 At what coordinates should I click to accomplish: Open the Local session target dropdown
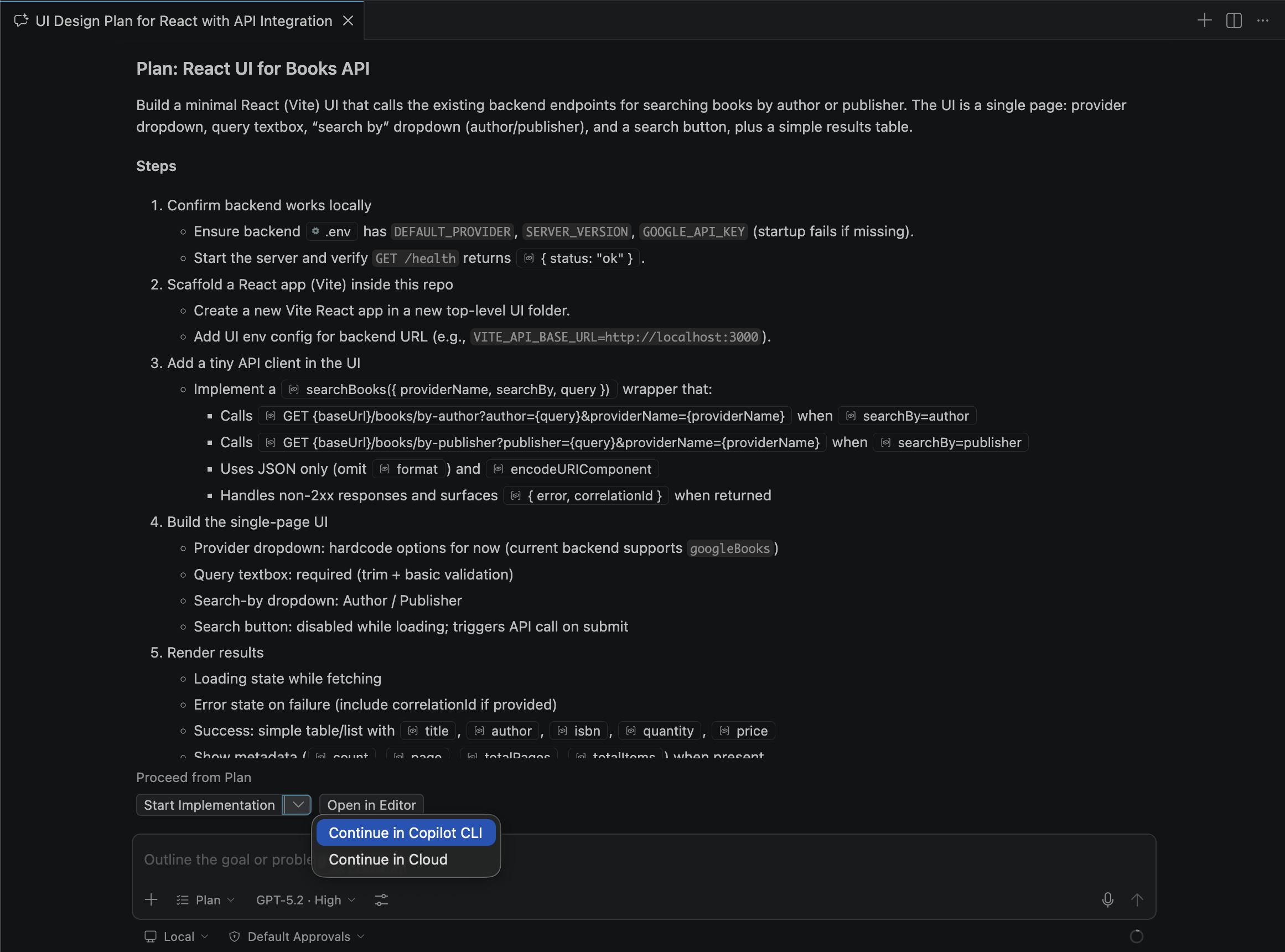click(177, 937)
